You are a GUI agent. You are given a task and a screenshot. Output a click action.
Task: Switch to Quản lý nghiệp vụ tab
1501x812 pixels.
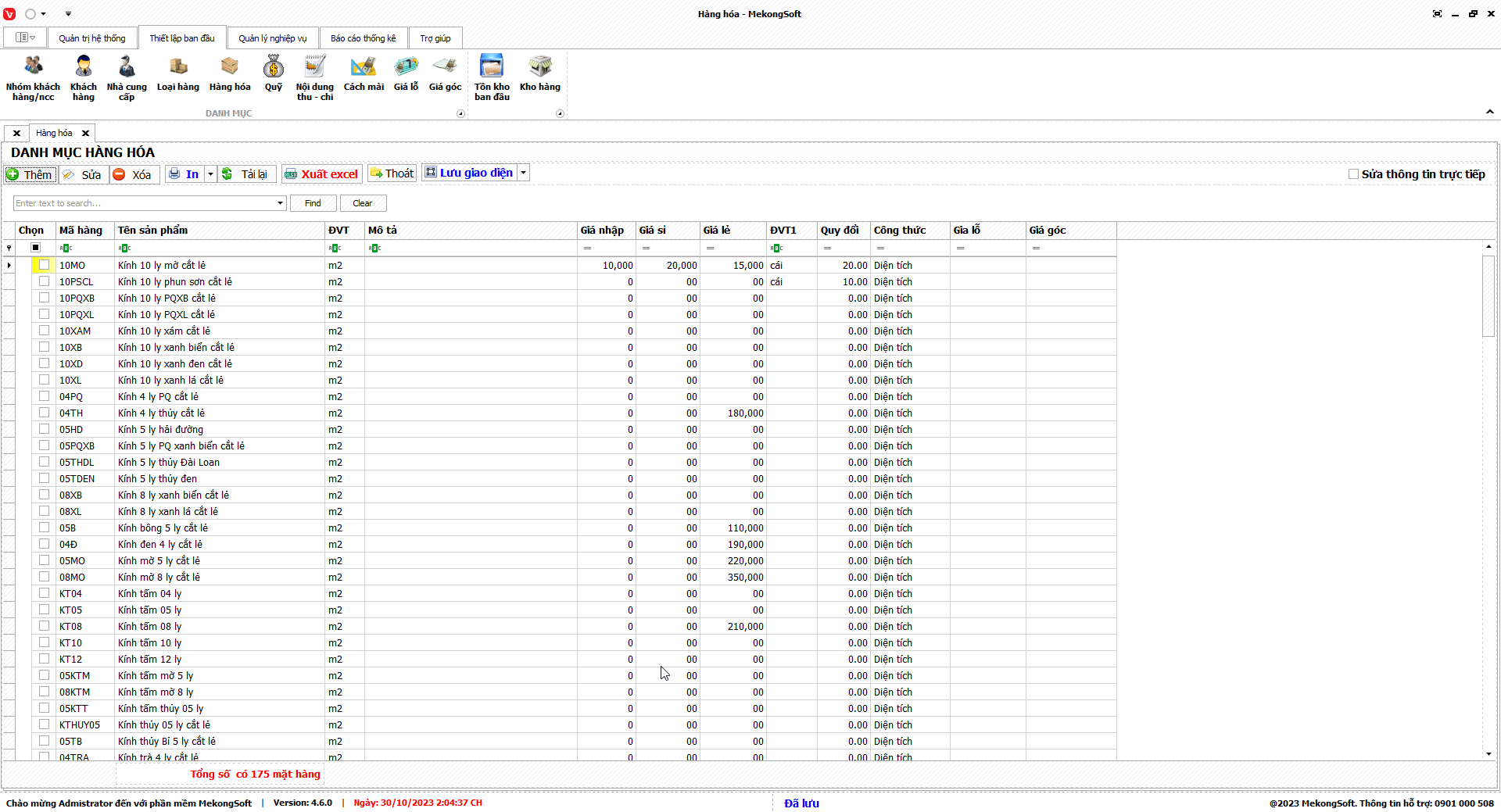click(273, 38)
